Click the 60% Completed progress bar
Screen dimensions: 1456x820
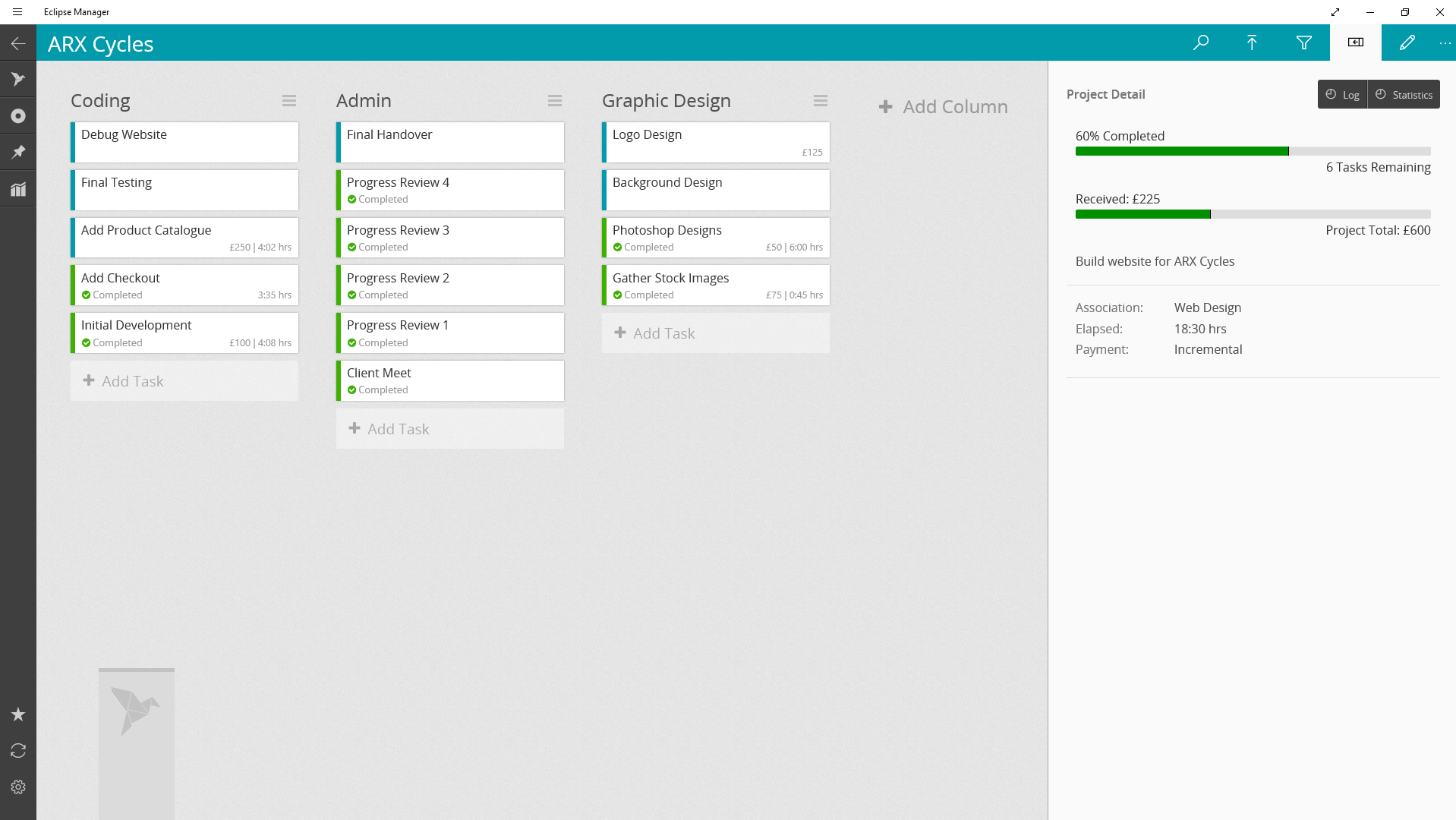1253,151
